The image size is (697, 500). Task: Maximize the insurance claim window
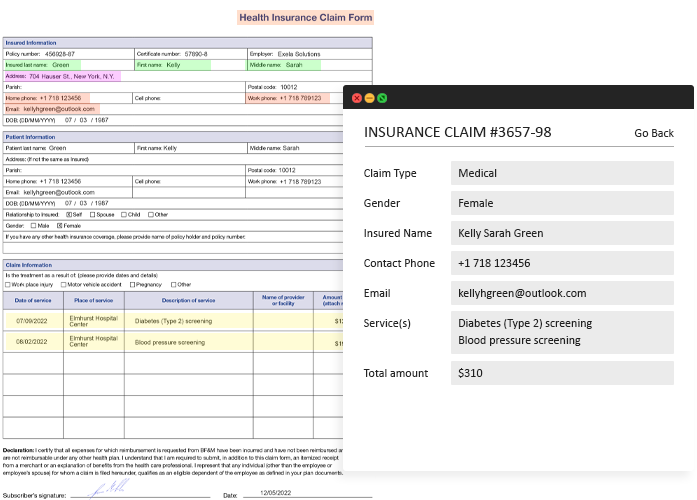coord(382,98)
